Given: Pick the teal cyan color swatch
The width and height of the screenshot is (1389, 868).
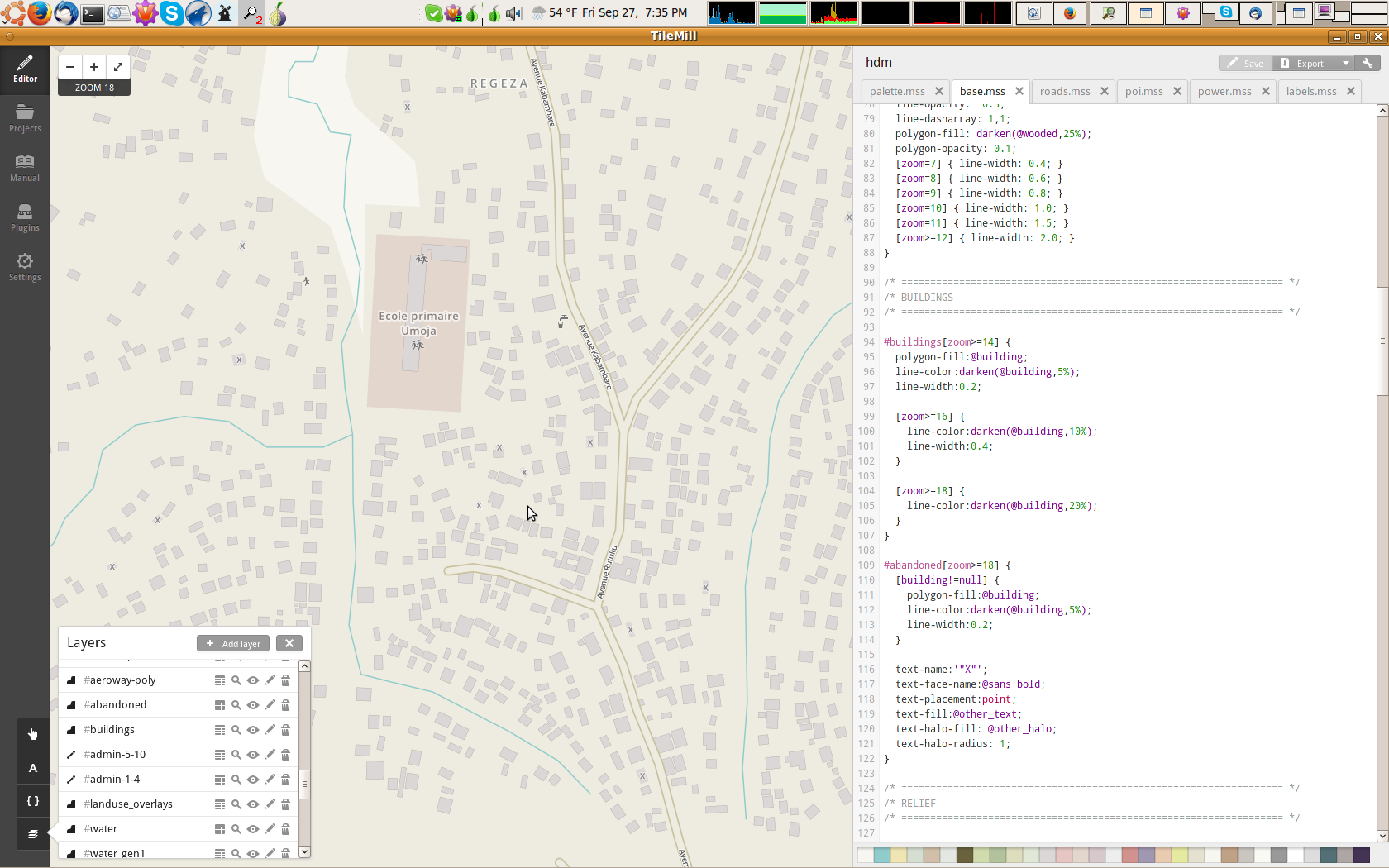Looking at the screenshot, I should pyautogui.click(x=882, y=855).
